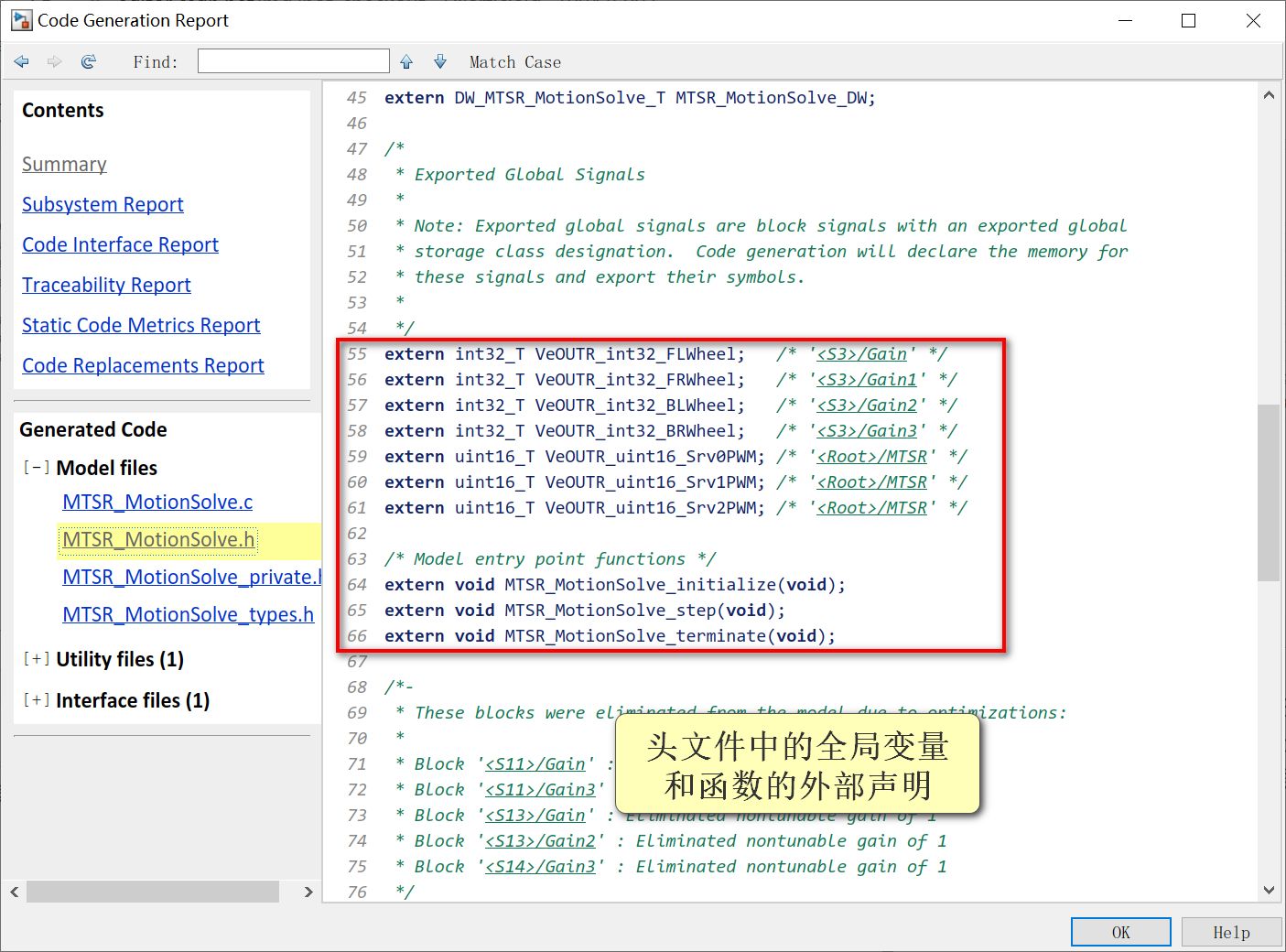Follow the <S3>/Gain2 block link
Viewport: 1286px width, 952px height.
867,406
